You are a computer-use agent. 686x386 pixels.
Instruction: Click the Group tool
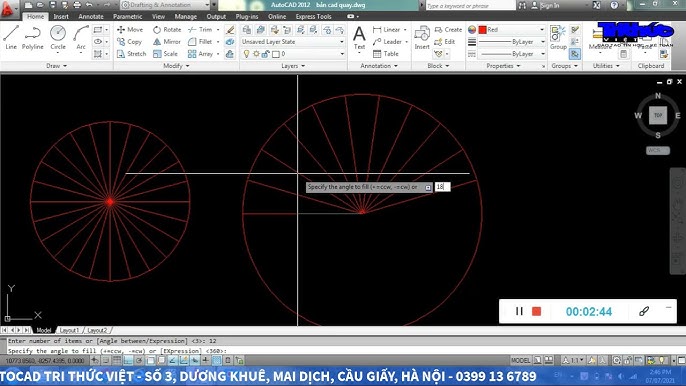558,38
